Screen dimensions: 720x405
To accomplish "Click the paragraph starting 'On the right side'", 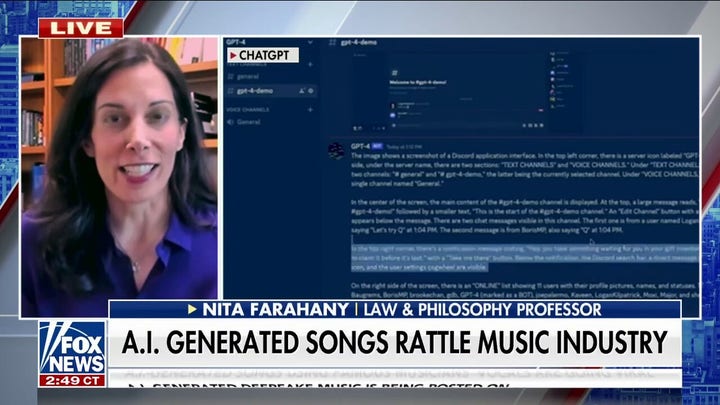I will pyautogui.click(x=525, y=290).
